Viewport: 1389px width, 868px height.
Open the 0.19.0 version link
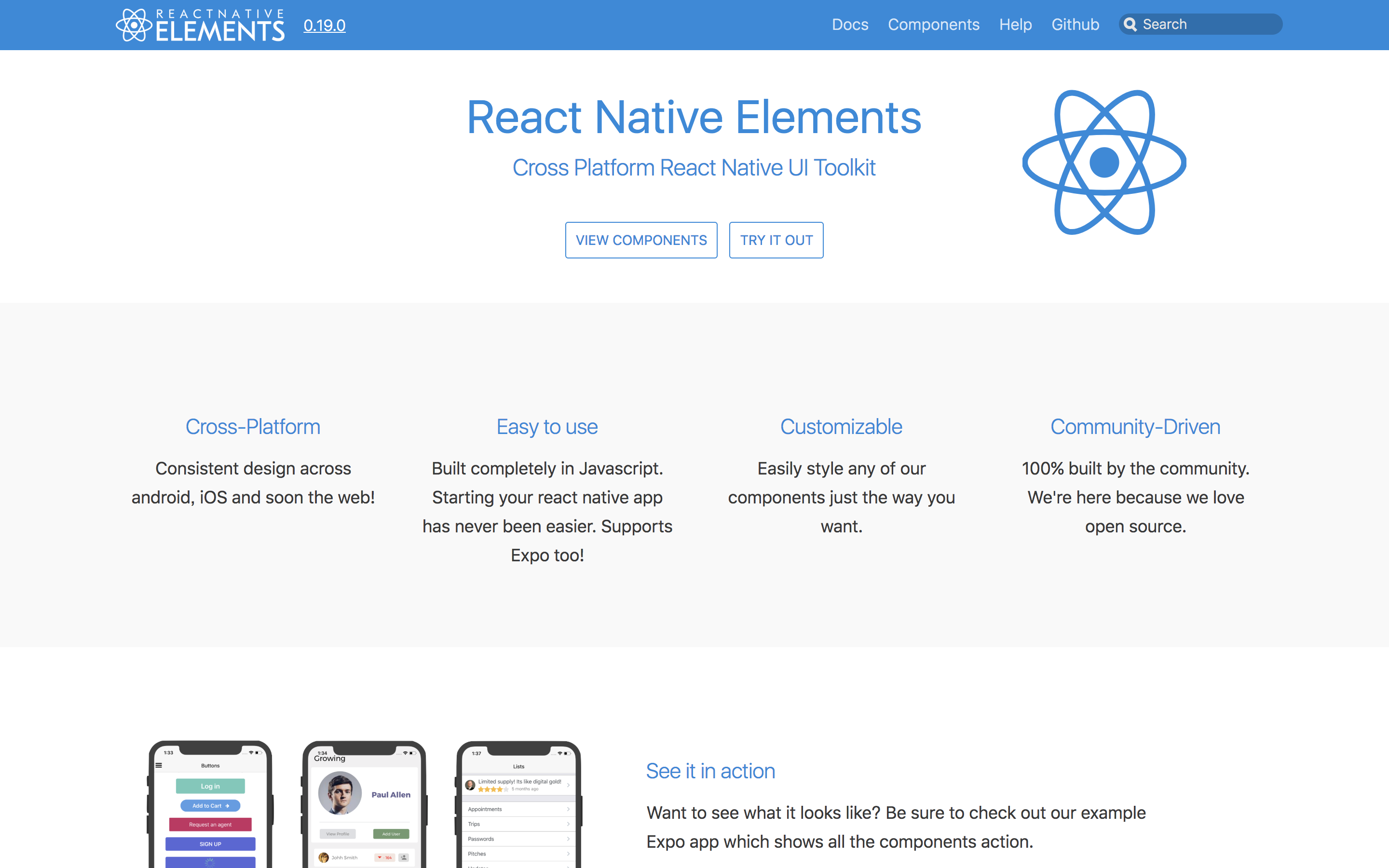pyautogui.click(x=324, y=25)
